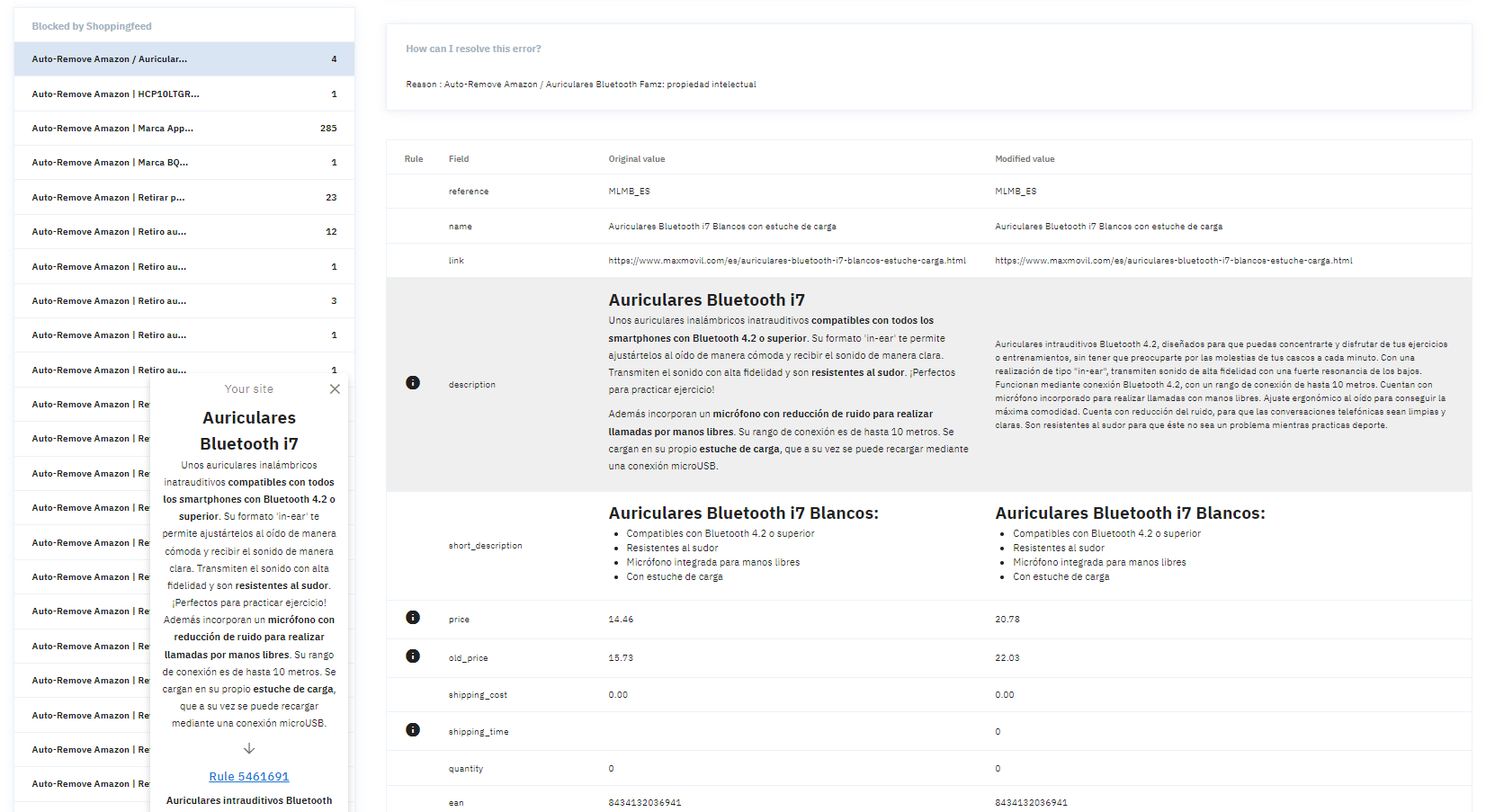Click original reference value MLMB_ES
This screenshot has width=1495, height=812.
[629, 192]
